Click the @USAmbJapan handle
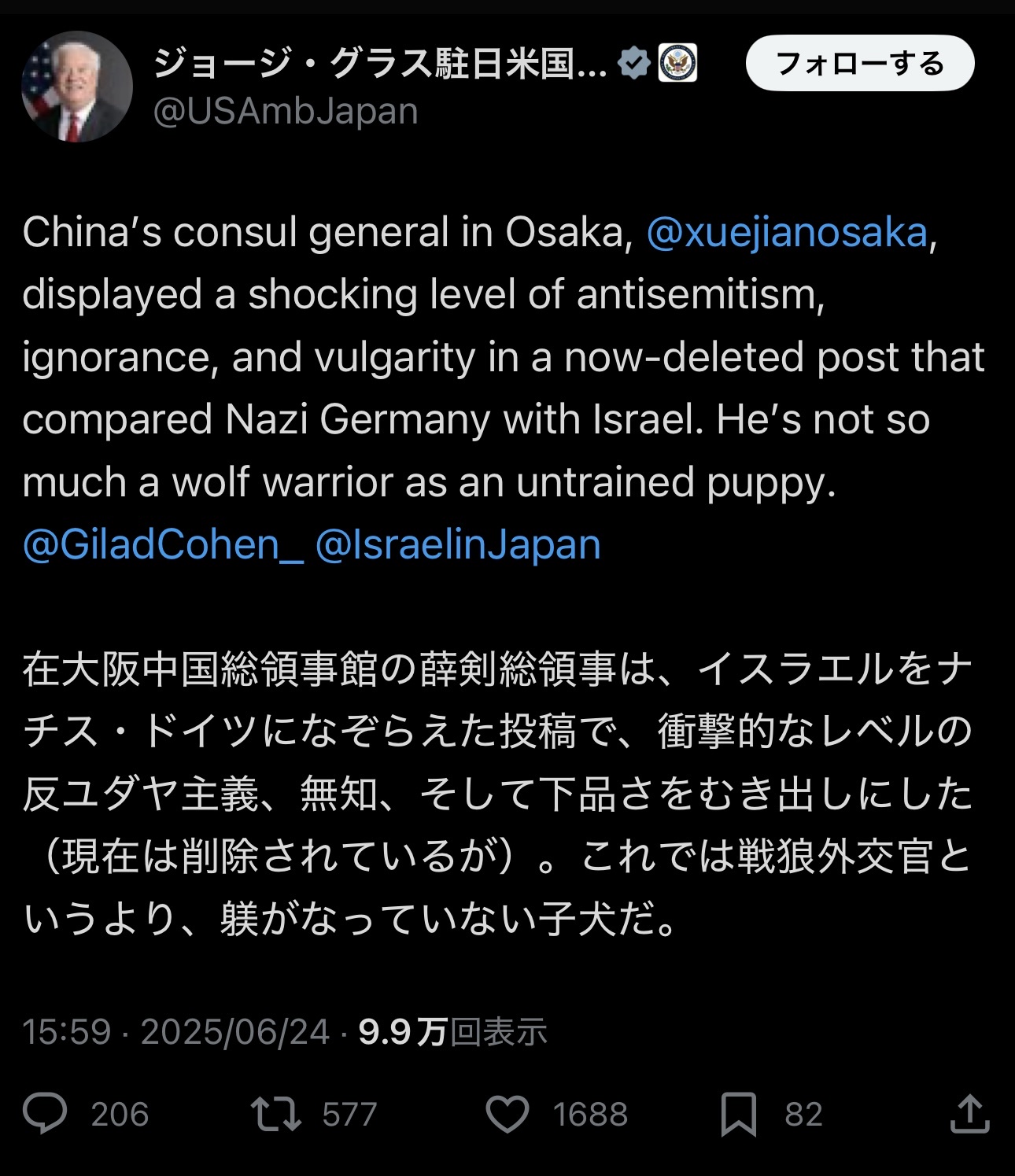This screenshot has height=1176, width=1015. pyautogui.click(x=286, y=112)
